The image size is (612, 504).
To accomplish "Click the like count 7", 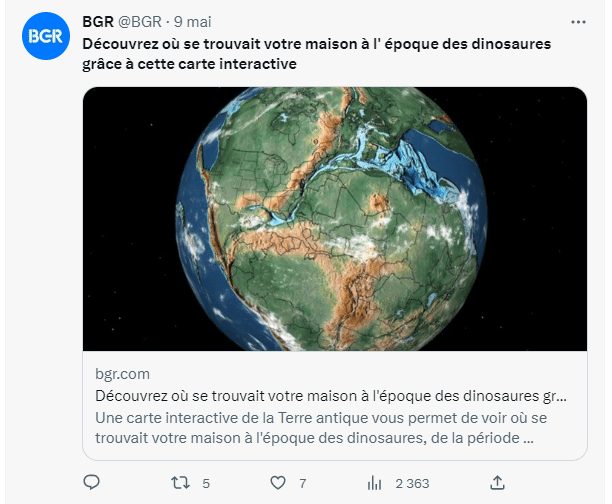I will tap(302, 484).
